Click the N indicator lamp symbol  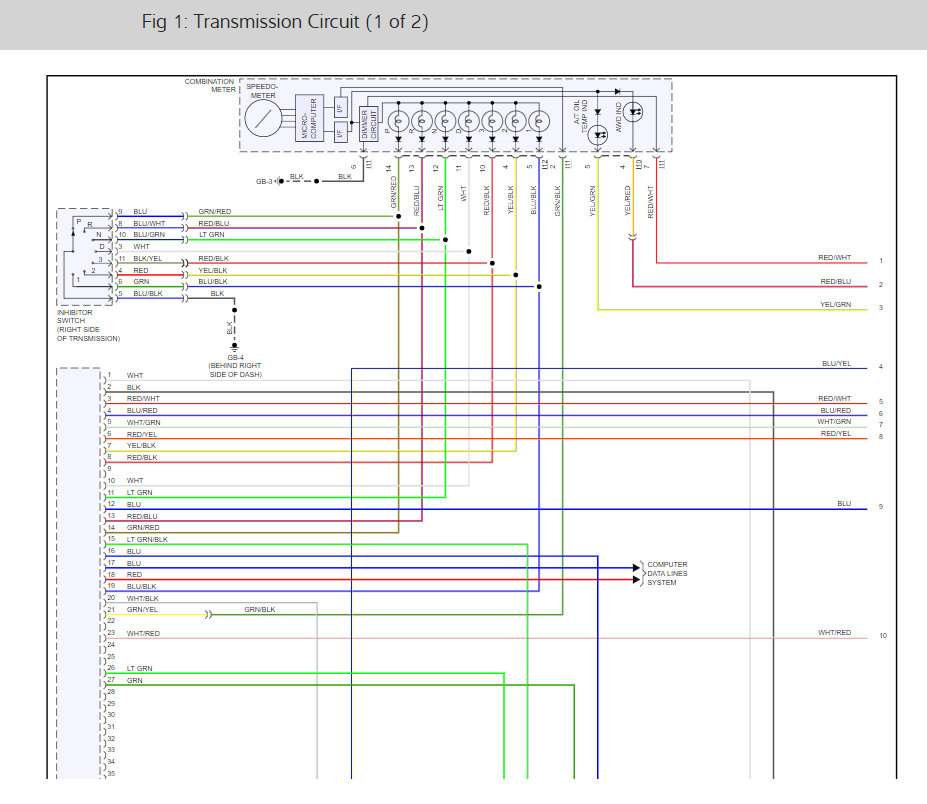coord(445,122)
